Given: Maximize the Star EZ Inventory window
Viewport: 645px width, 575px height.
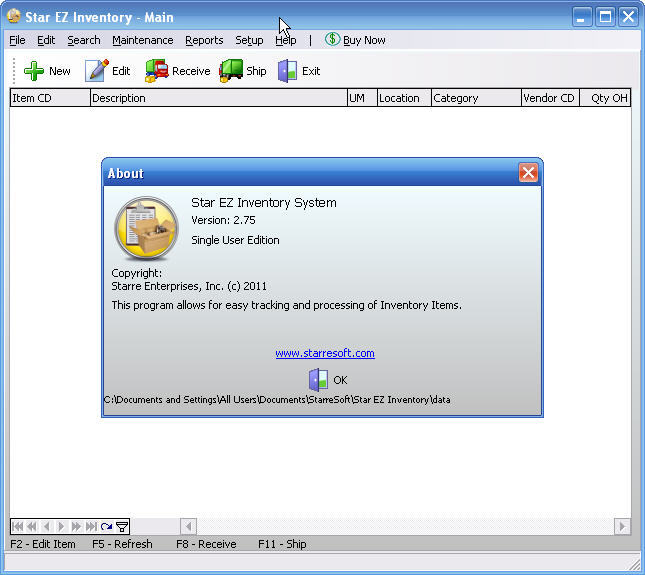Looking at the screenshot, I should (x=605, y=17).
